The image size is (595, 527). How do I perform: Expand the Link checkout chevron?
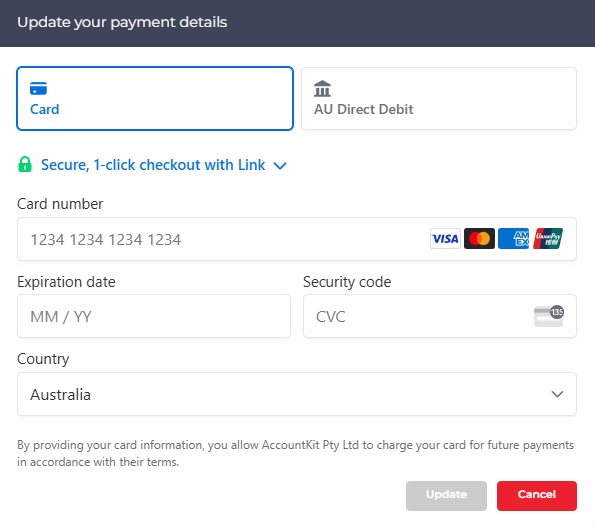(280, 166)
